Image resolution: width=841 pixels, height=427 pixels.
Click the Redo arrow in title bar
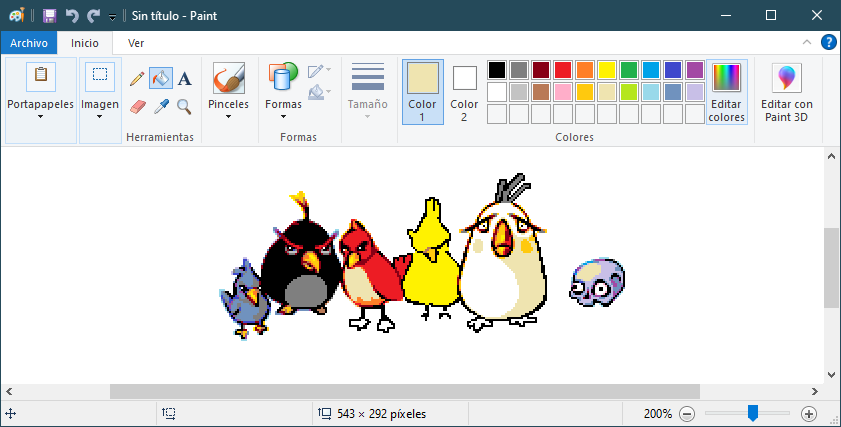coord(93,16)
